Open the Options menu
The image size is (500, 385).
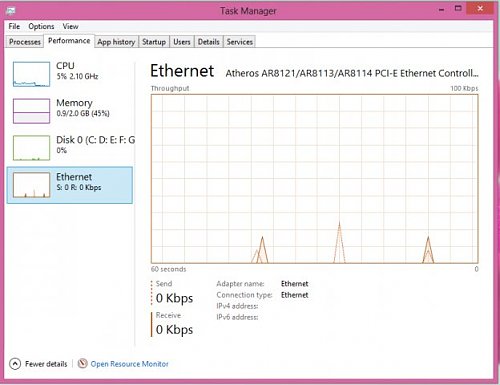tap(41, 26)
